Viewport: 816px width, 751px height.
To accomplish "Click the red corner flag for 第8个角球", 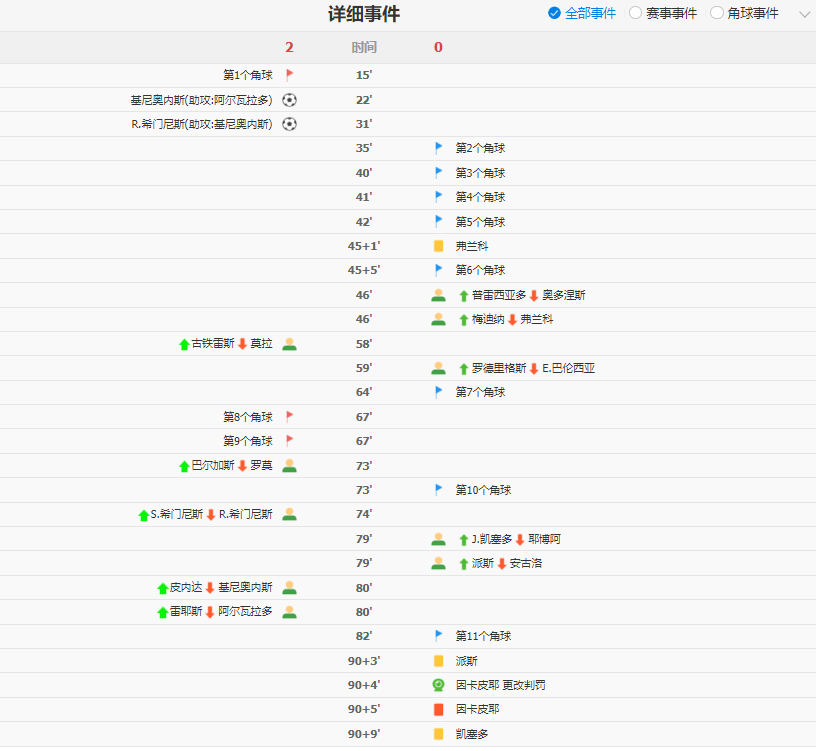I will click(x=289, y=416).
